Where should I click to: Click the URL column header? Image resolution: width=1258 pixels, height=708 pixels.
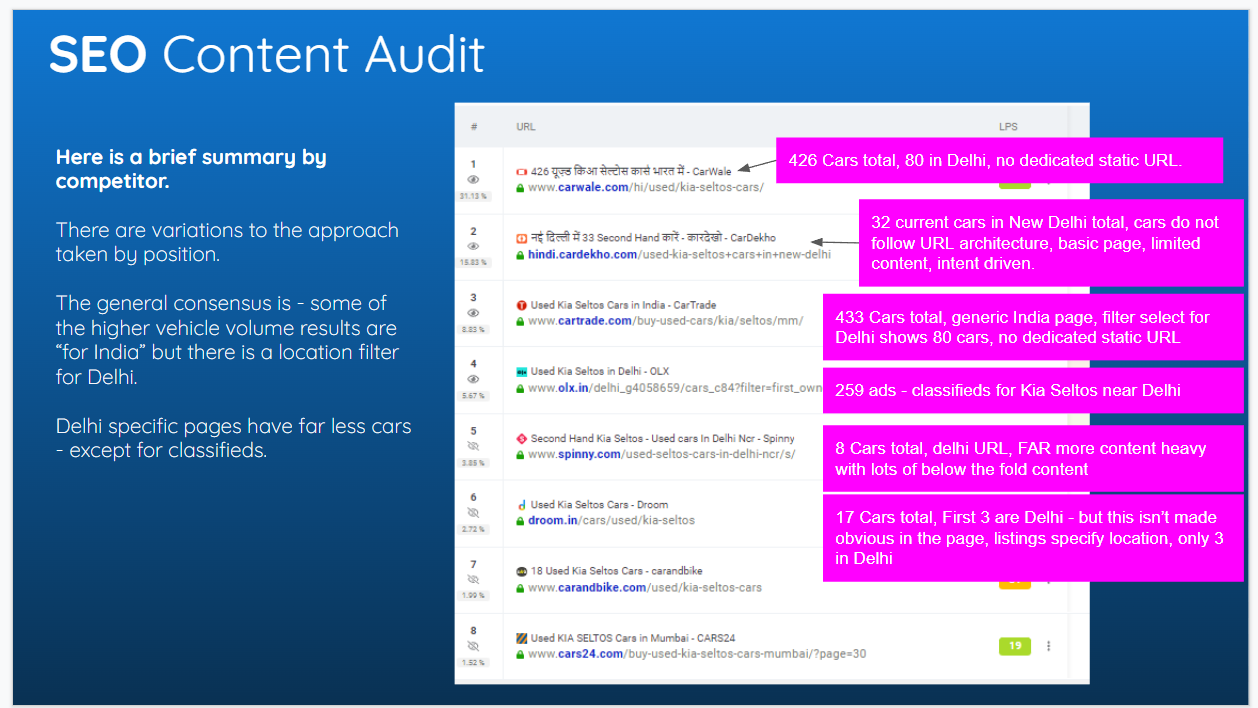(526, 127)
